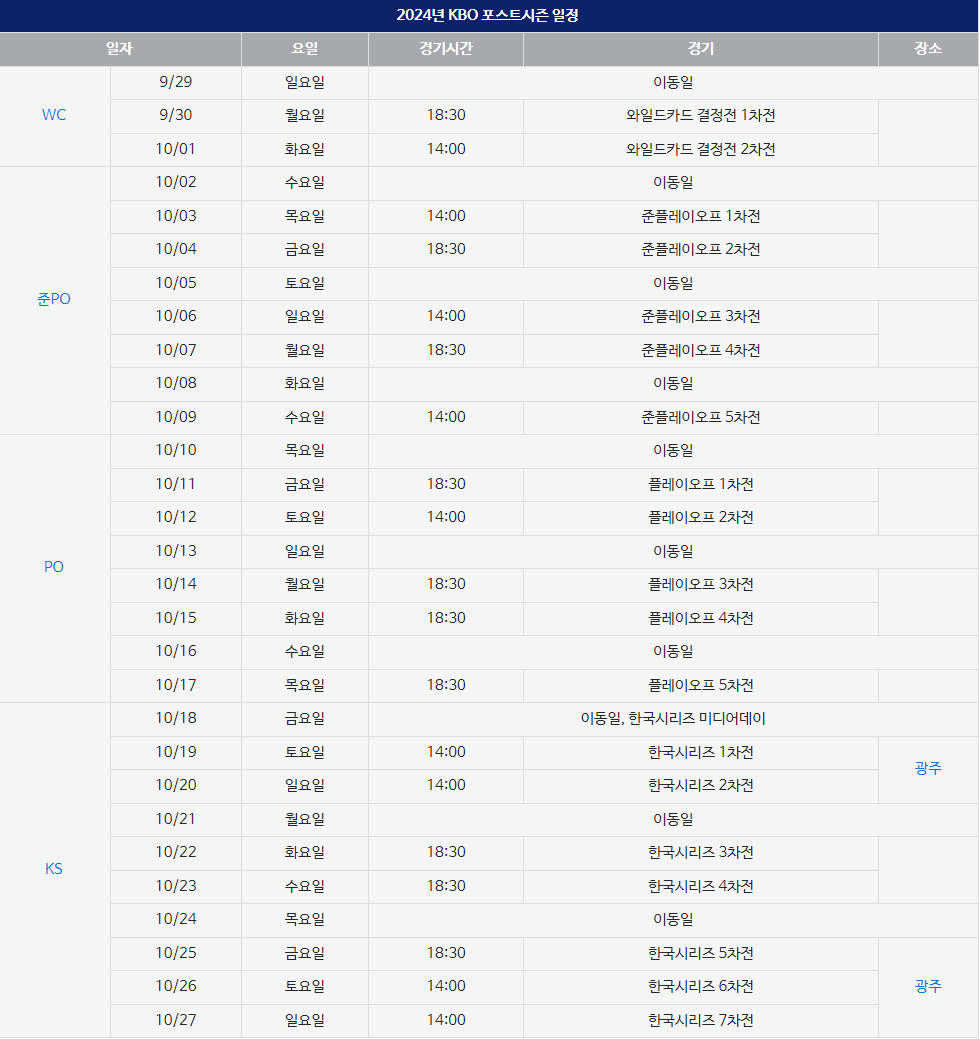Viewport: 980px width, 1039px height.
Task: Open the 준PO series link
Action: (54, 300)
